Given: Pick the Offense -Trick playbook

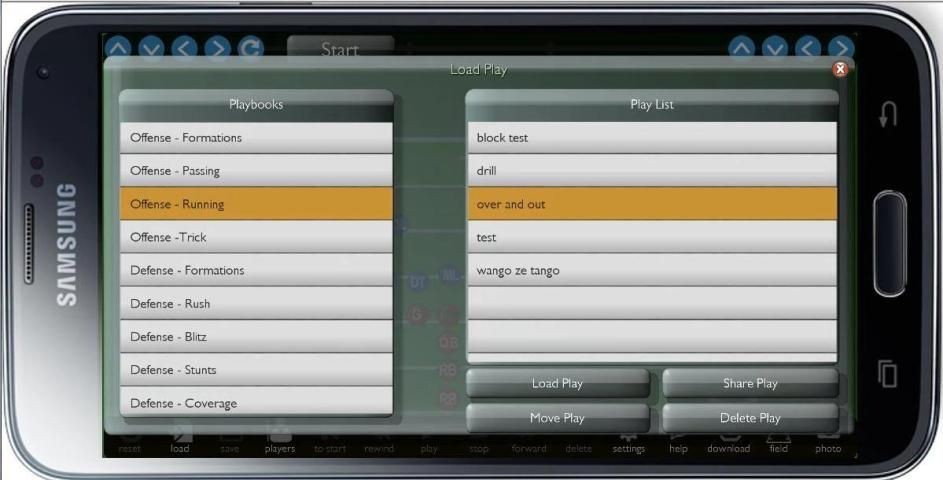Looking at the screenshot, I should coord(256,237).
